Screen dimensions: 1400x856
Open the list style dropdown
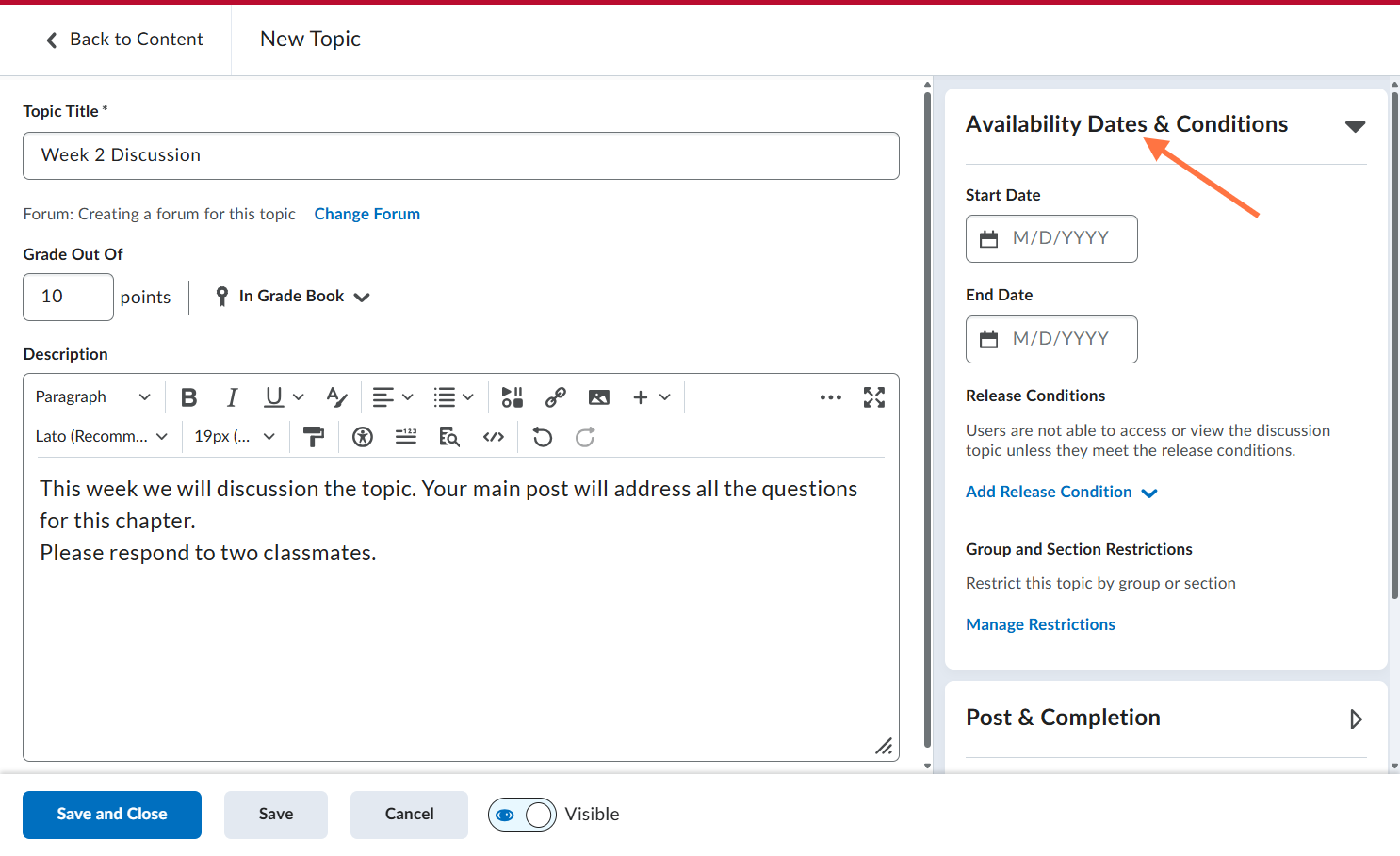click(x=453, y=397)
